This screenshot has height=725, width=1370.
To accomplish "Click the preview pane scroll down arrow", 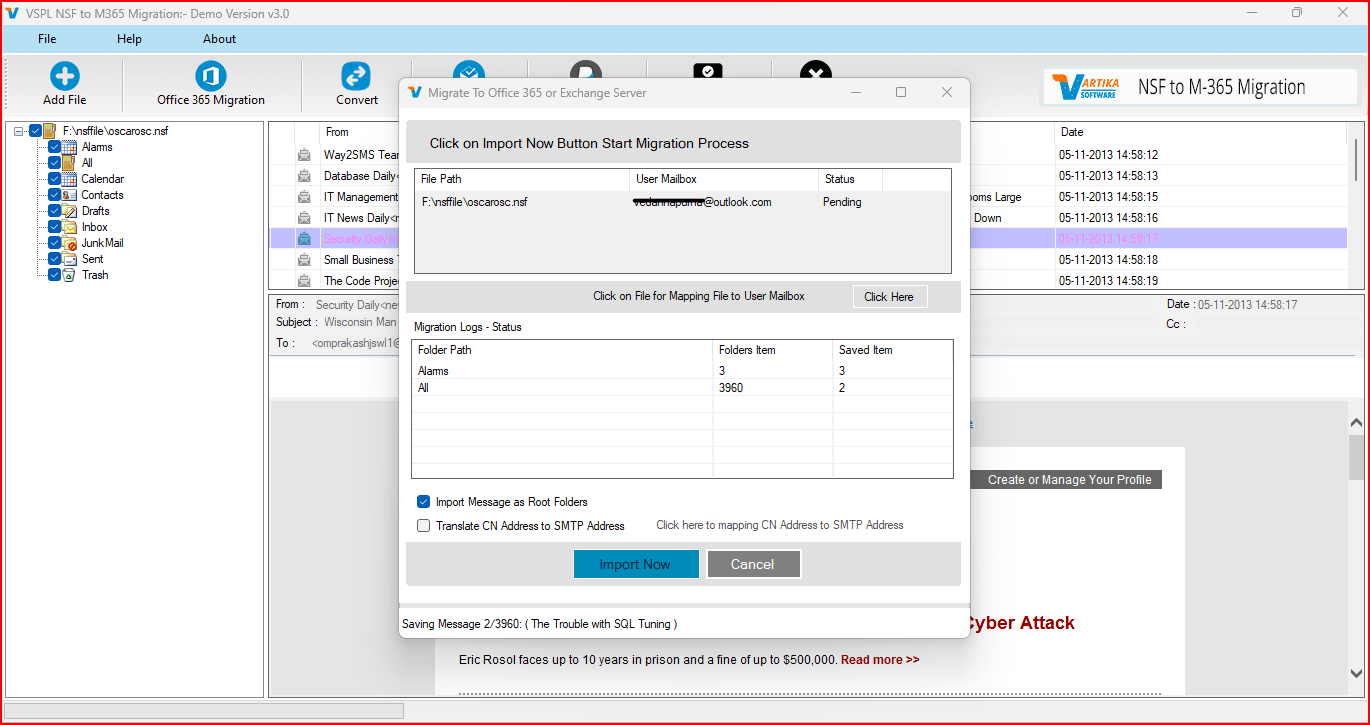I will coord(1356,673).
